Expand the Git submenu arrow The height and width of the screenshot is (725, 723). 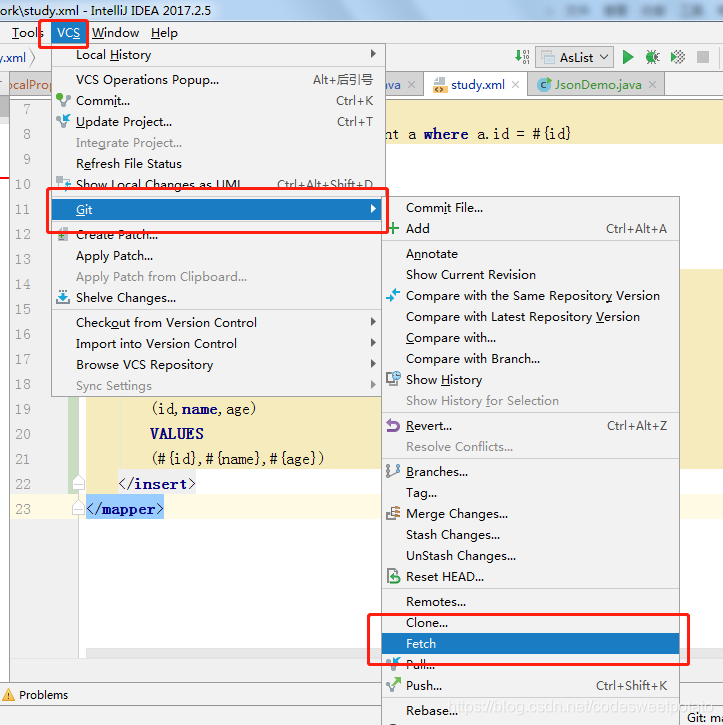point(373,209)
